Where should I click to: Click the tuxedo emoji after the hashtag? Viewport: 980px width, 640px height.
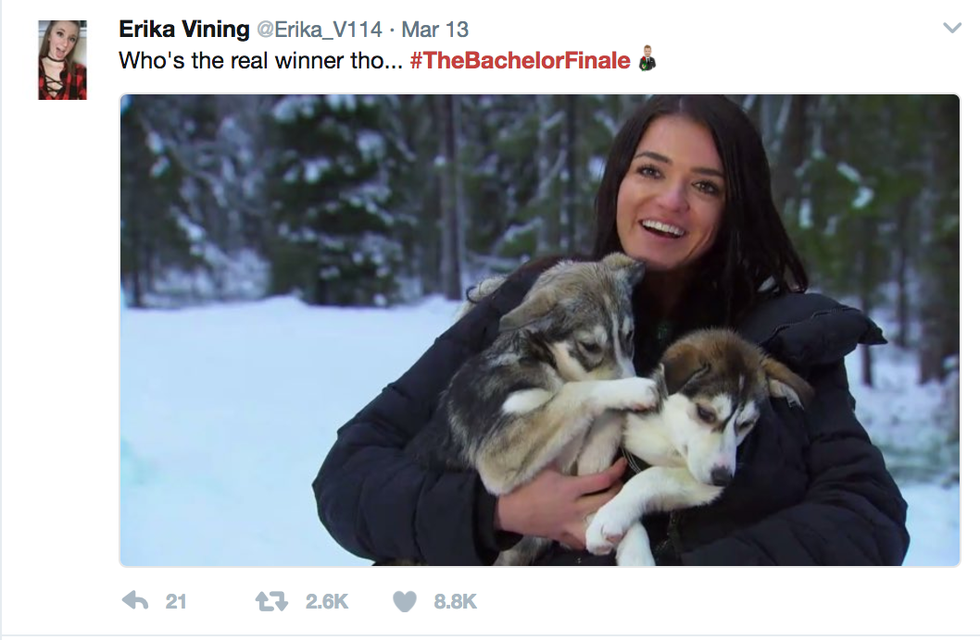coord(647,61)
